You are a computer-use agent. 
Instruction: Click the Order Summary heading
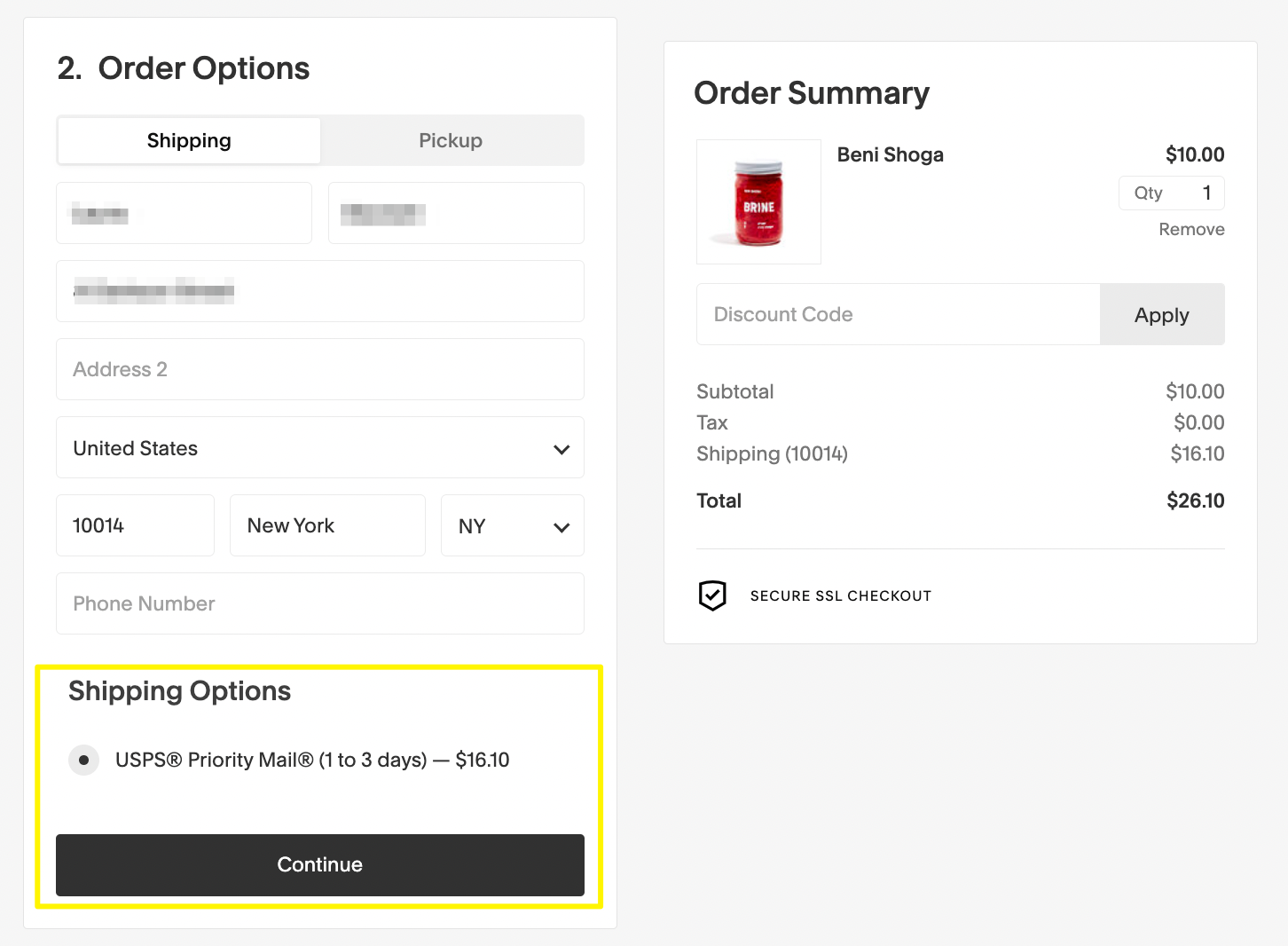pos(812,92)
